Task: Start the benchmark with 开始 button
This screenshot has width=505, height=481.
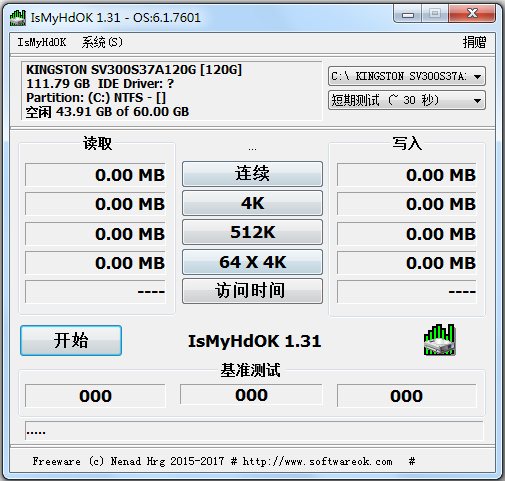Action: click(71, 340)
